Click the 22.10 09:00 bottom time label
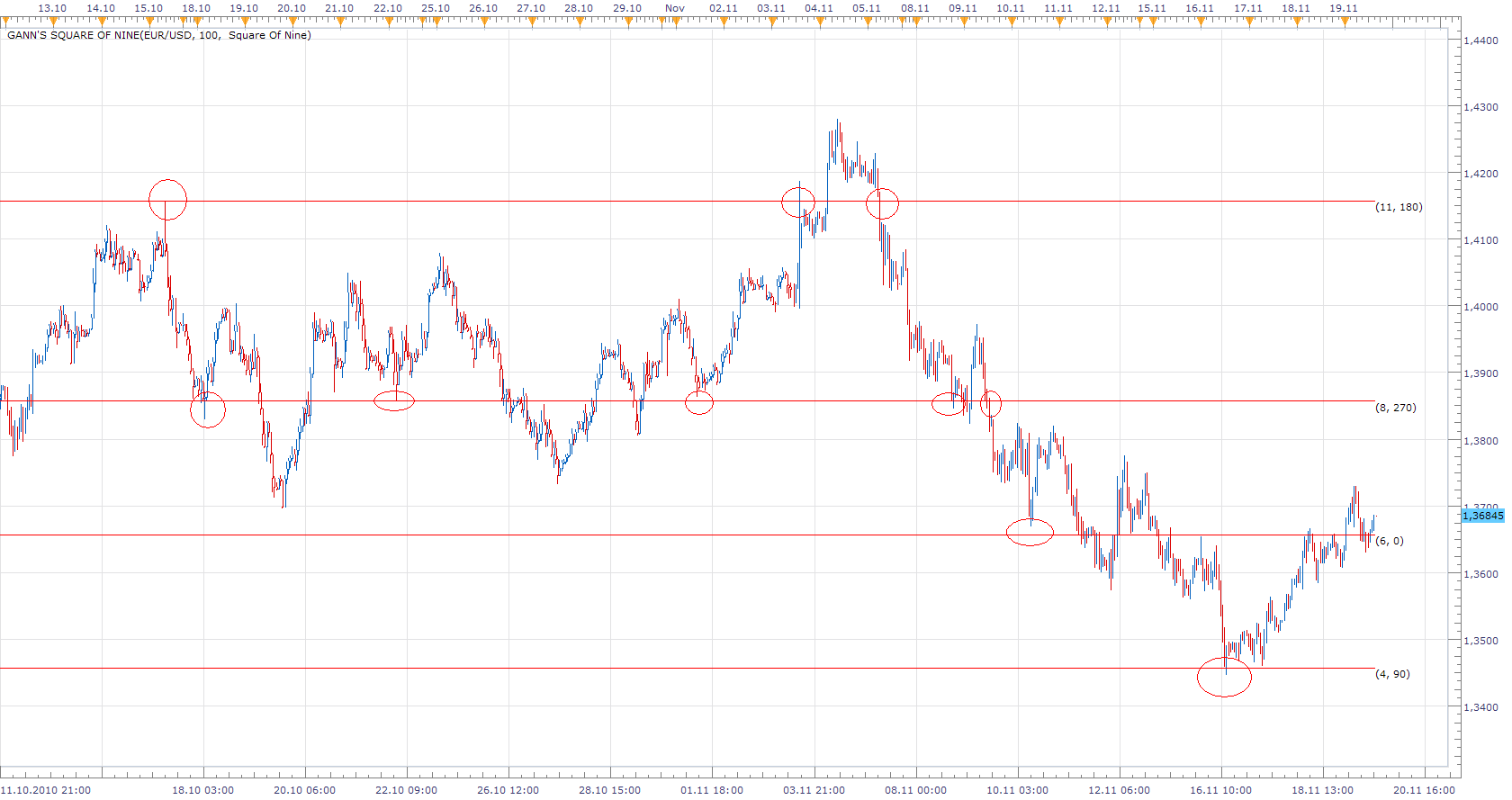 click(407, 790)
